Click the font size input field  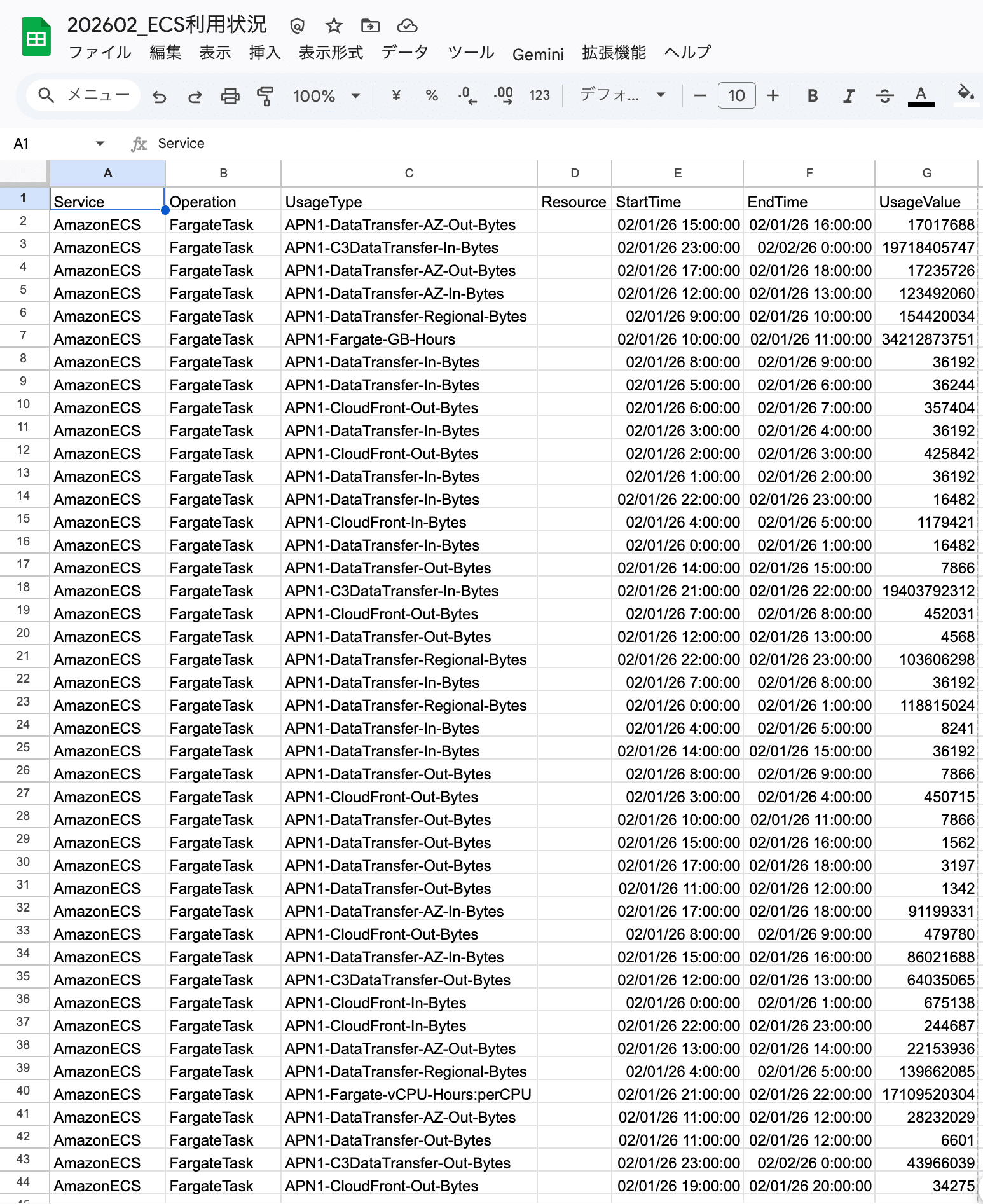tap(736, 96)
